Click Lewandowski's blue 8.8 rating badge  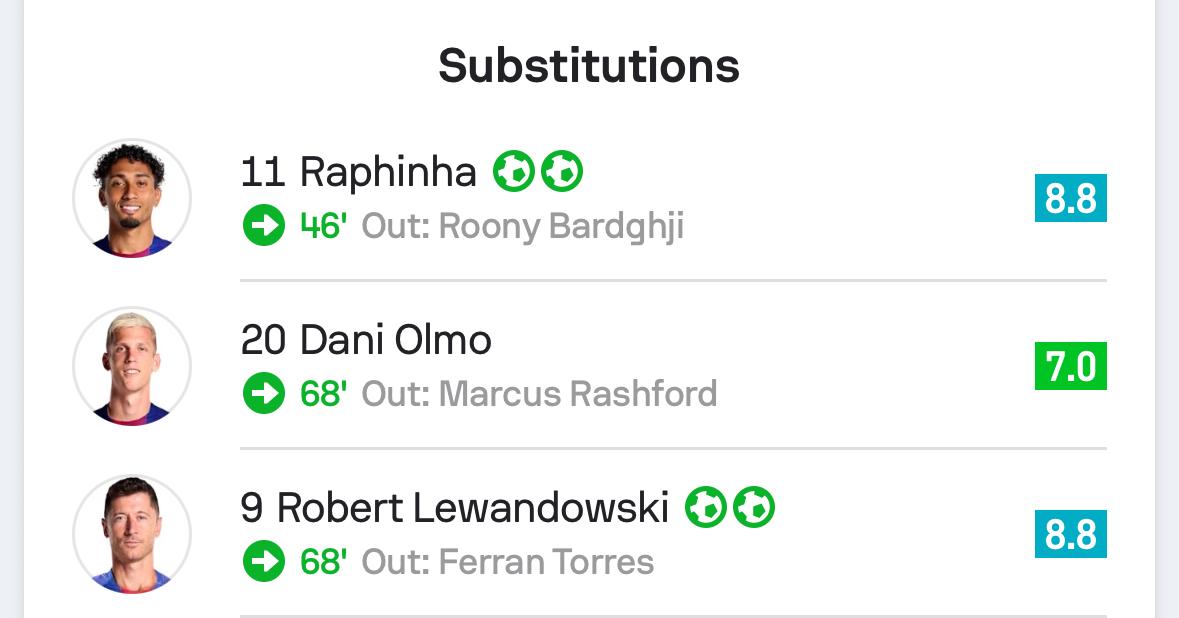point(1070,534)
